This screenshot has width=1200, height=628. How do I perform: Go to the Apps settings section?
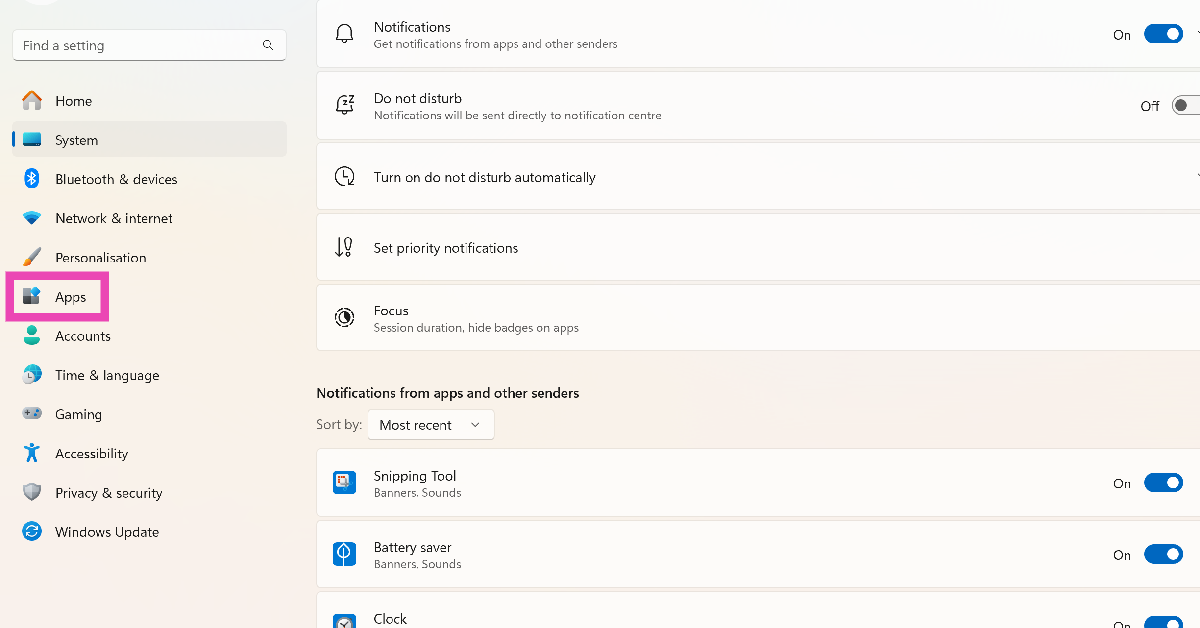(70, 297)
